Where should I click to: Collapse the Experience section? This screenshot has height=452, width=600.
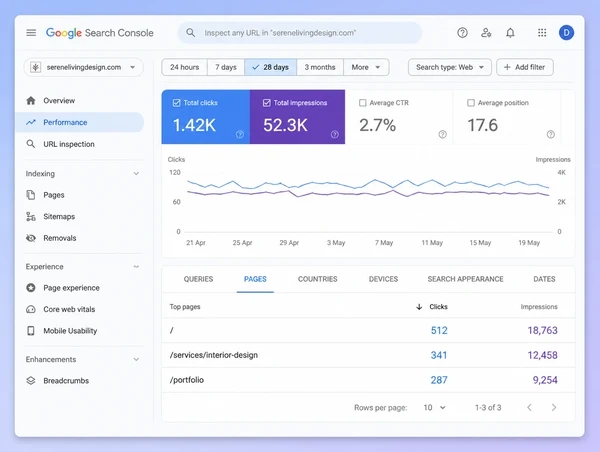point(136,267)
